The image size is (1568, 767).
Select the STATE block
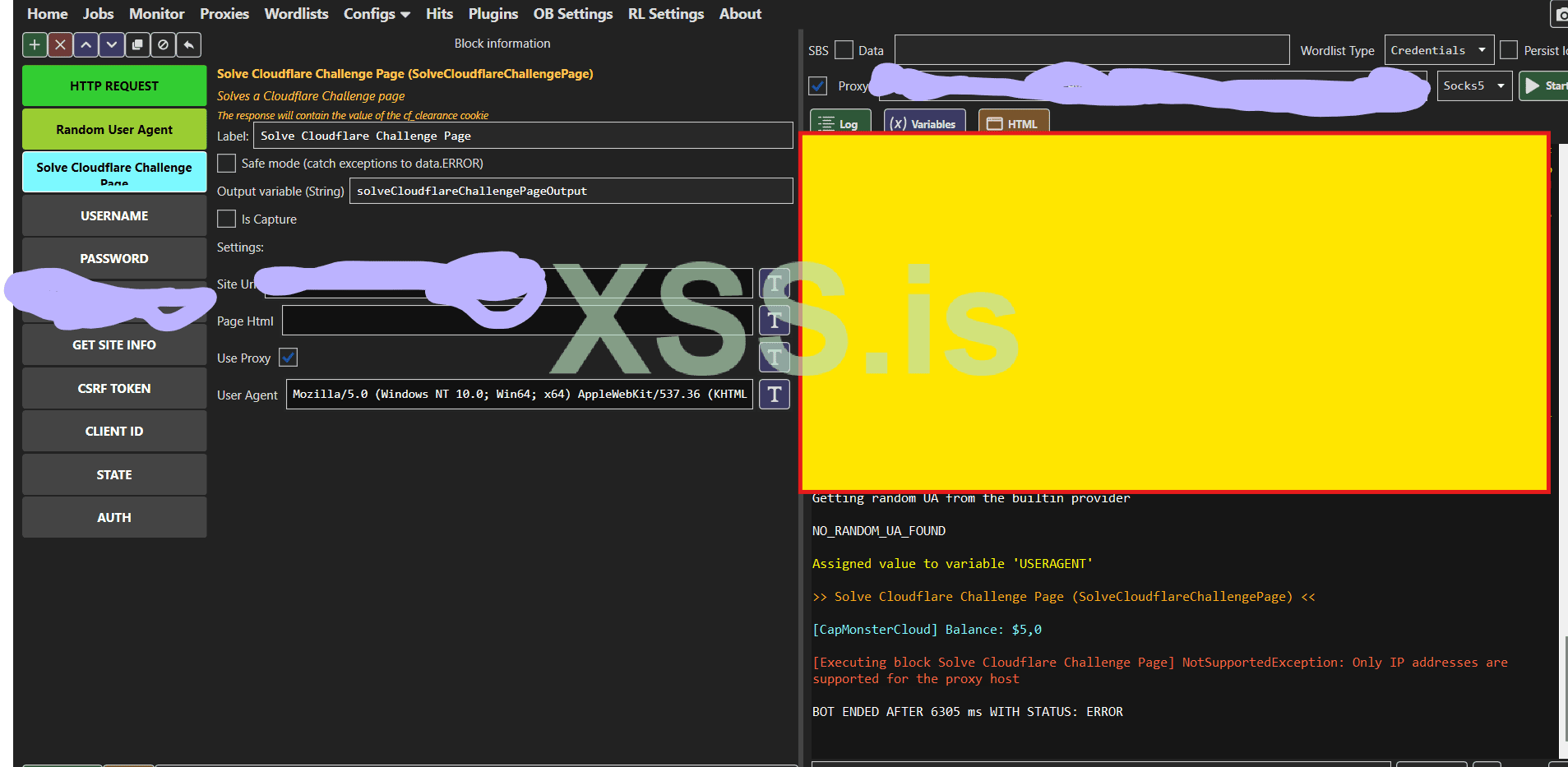pos(114,475)
